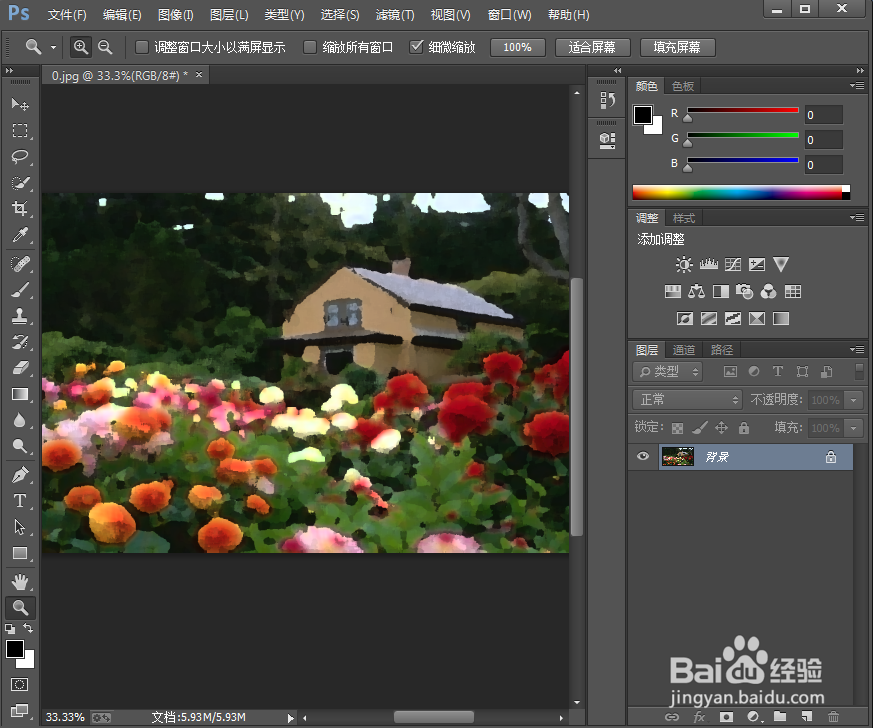The image size is (873, 728).
Task: Select the Crop tool
Action: tap(20, 209)
